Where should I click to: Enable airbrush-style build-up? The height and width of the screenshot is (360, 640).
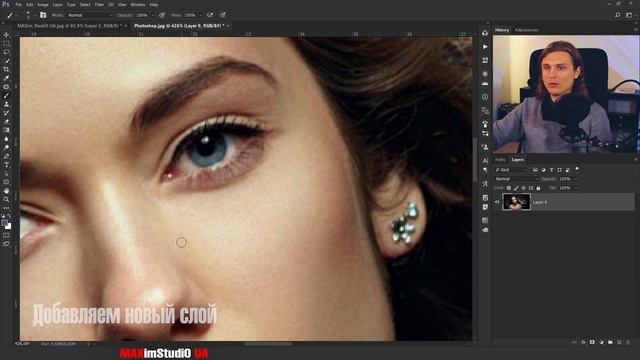tap(210, 15)
